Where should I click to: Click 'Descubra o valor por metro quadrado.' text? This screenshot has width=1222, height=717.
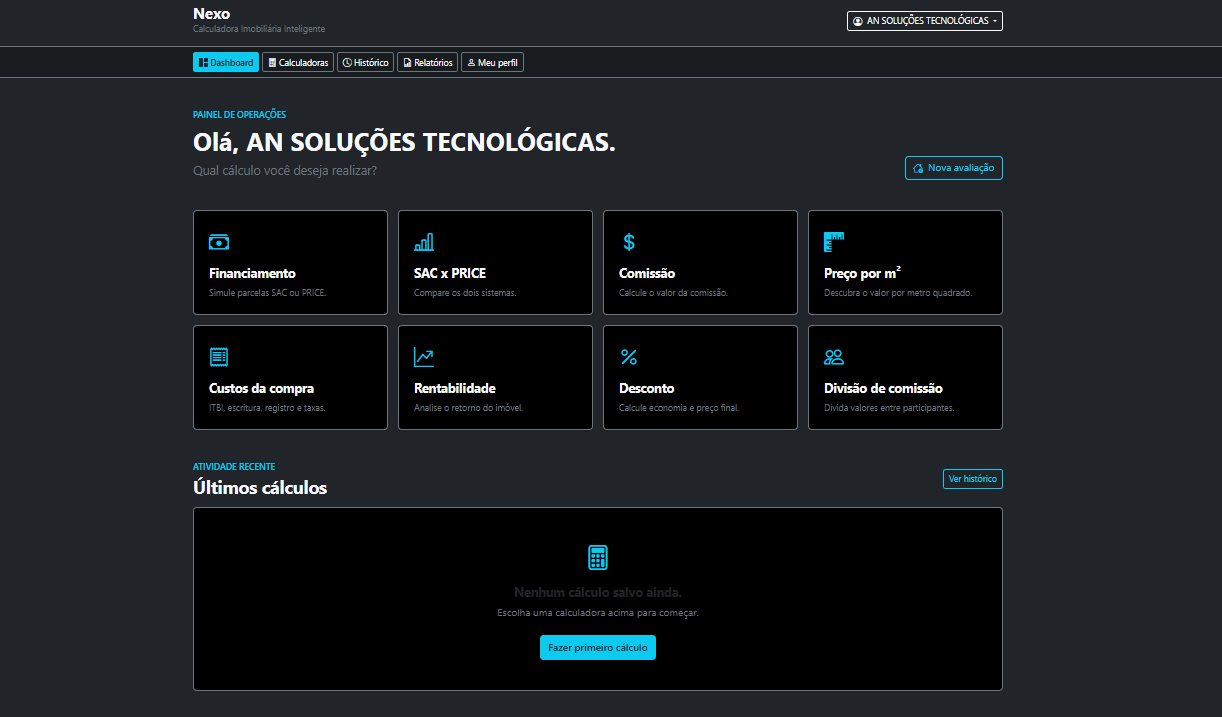tap(898, 293)
